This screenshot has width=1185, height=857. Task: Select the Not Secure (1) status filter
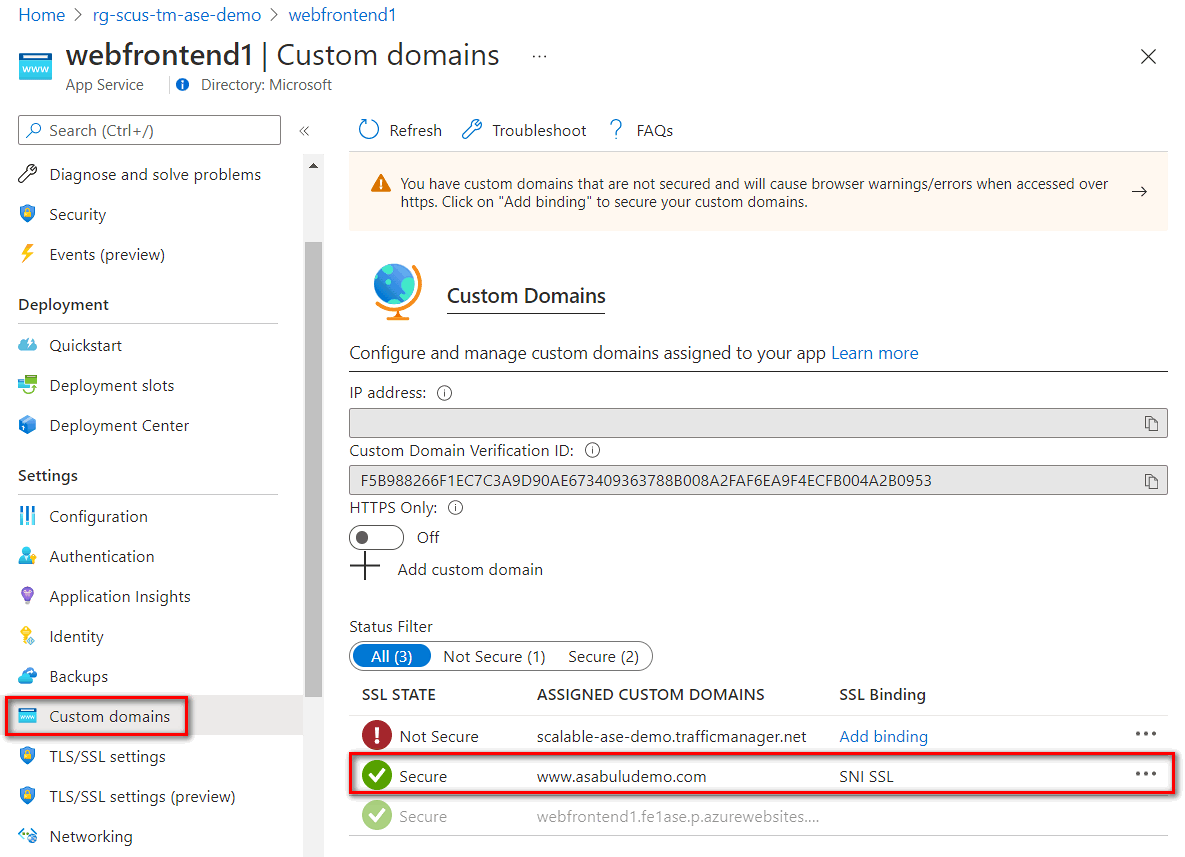pos(494,656)
